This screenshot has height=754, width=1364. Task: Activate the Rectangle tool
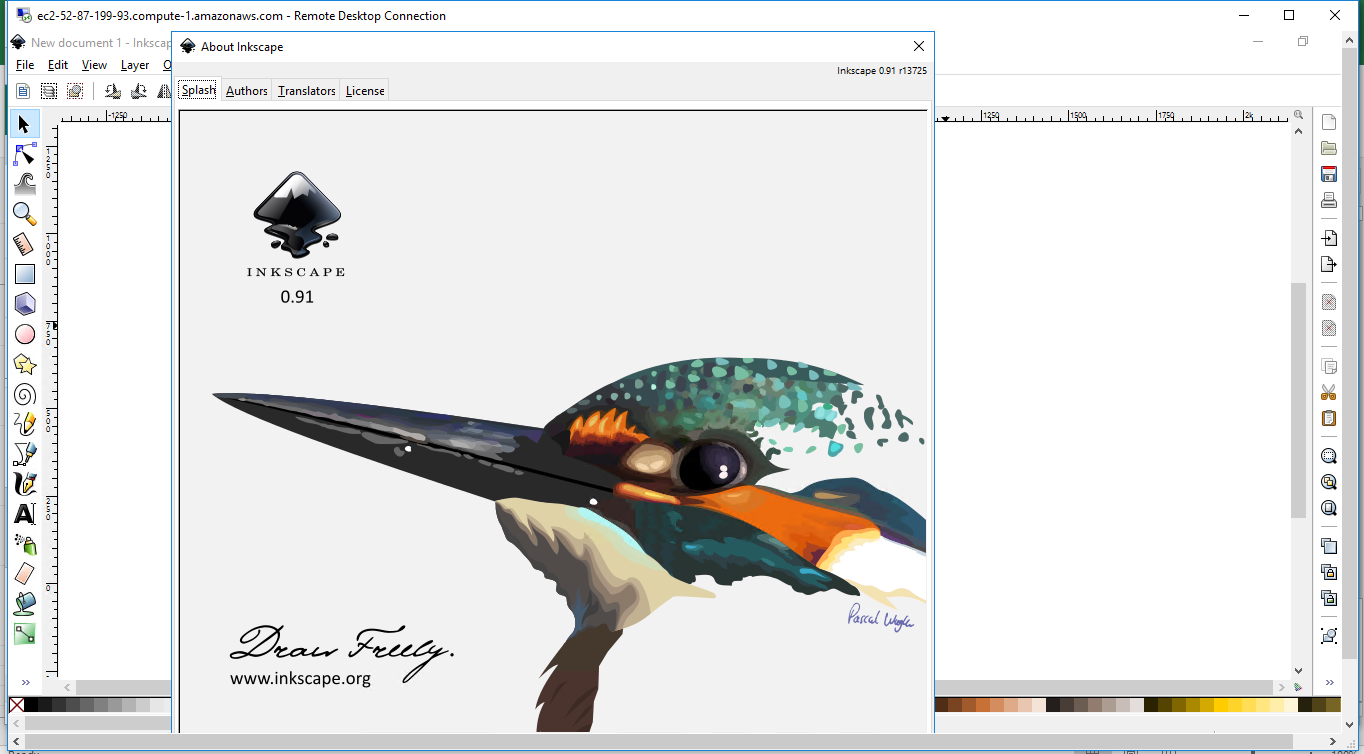point(25,274)
